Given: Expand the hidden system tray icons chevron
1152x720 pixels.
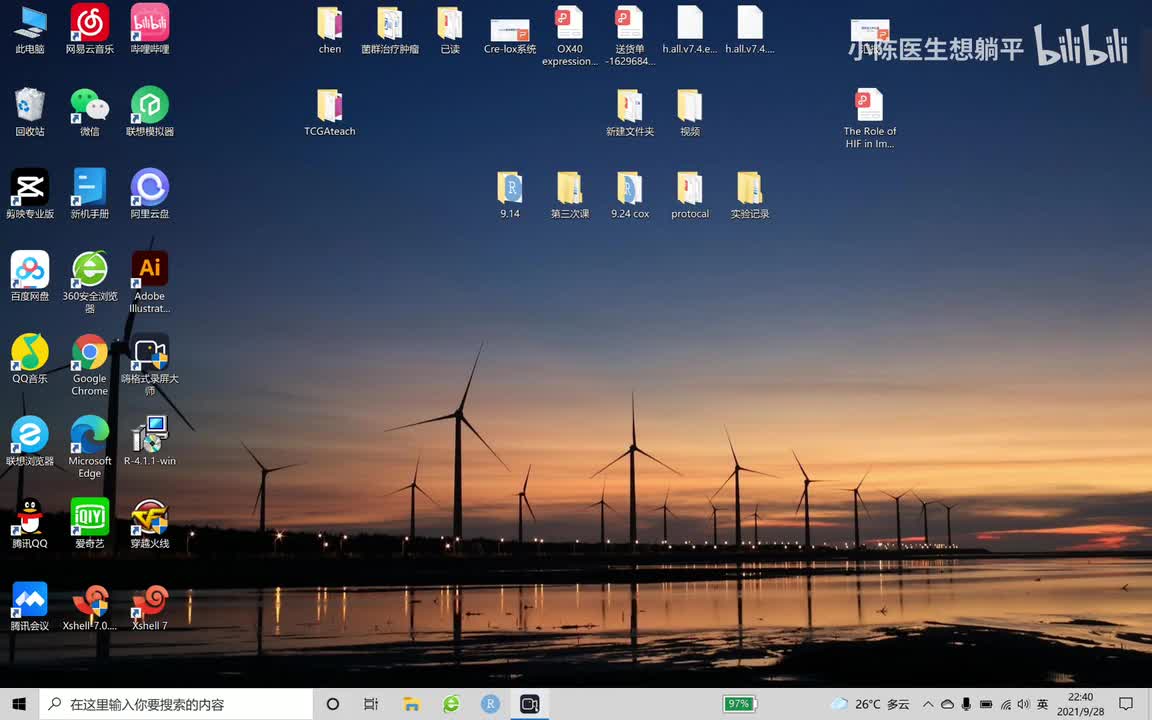Looking at the screenshot, I should [x=928, y=704].
